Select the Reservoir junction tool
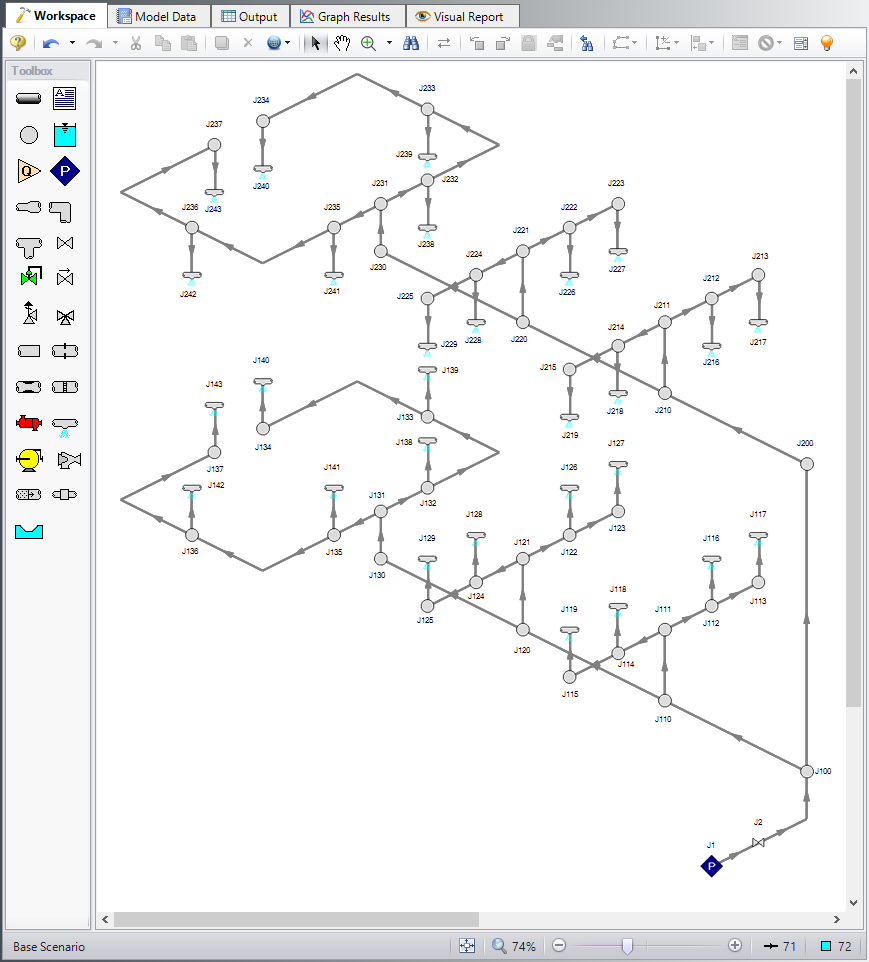Viewport: 869px width, 962px height. tap(64, 134)
